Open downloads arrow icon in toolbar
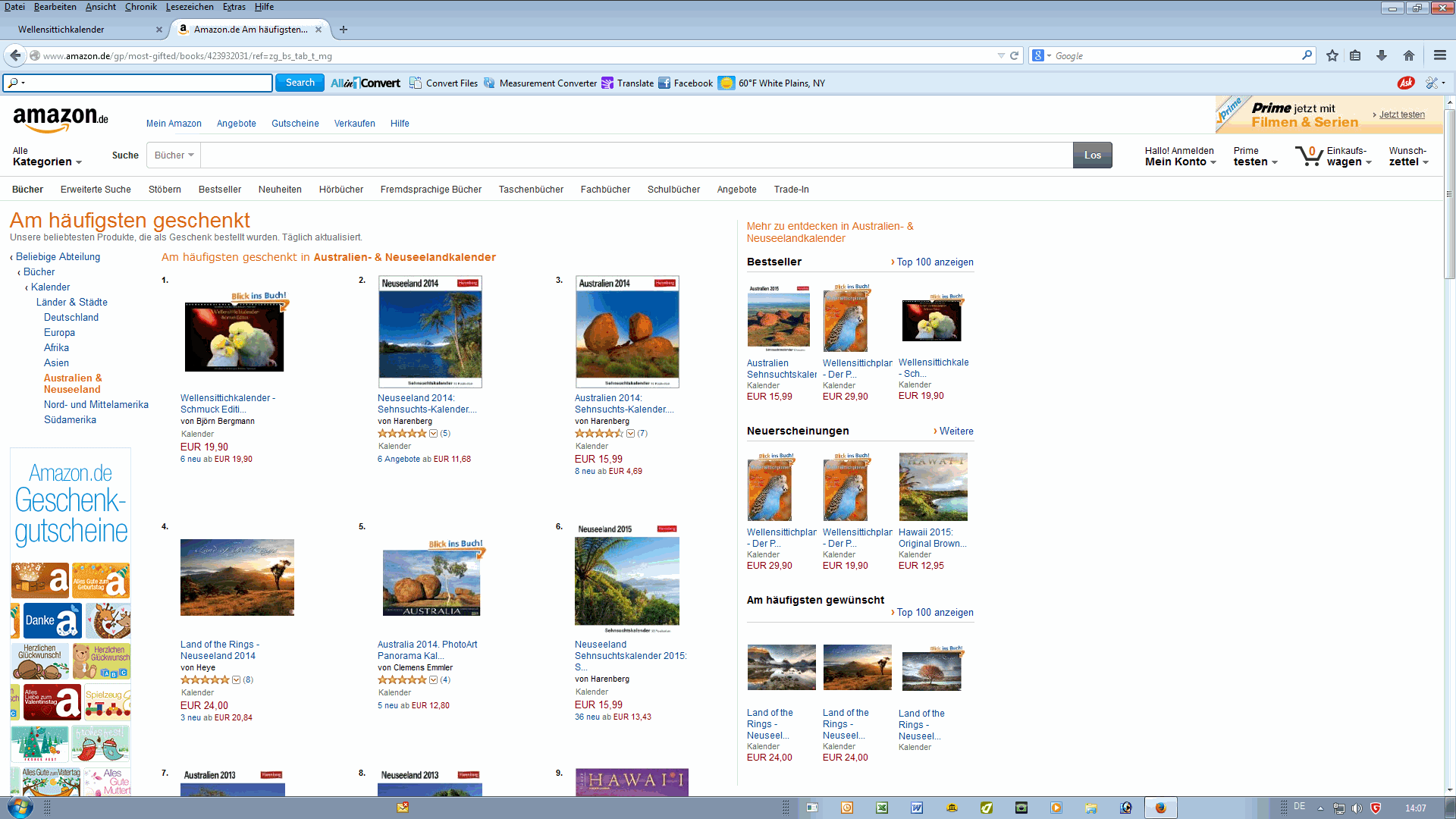 1382,55
